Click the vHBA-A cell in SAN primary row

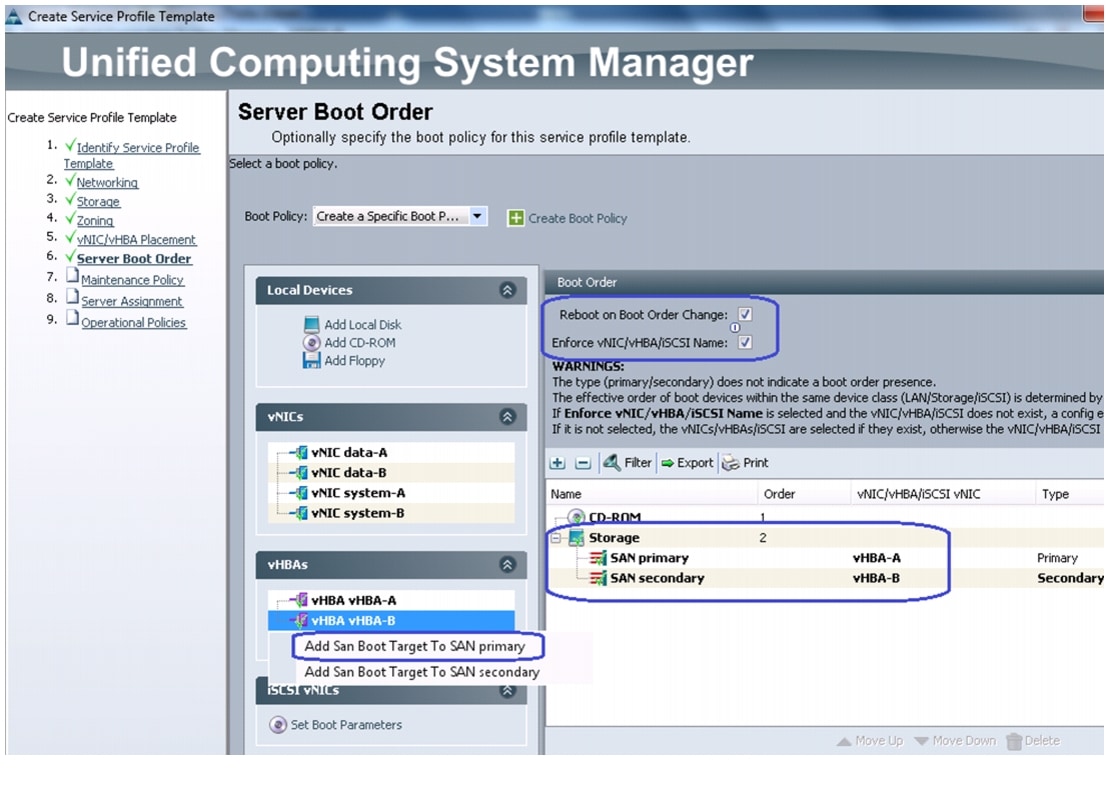click(877, 558)
